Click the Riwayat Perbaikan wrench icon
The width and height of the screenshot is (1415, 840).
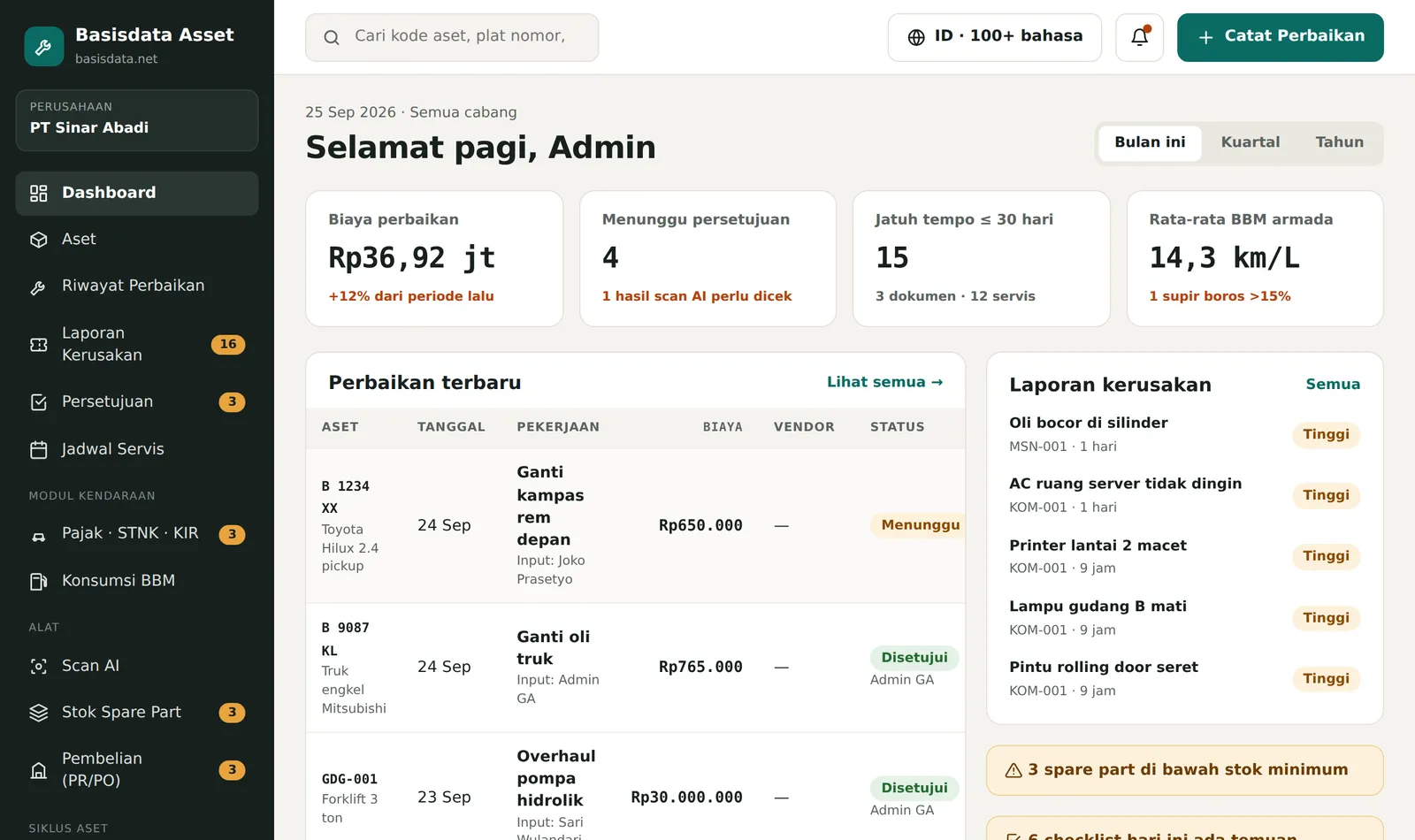pos(39,286)
